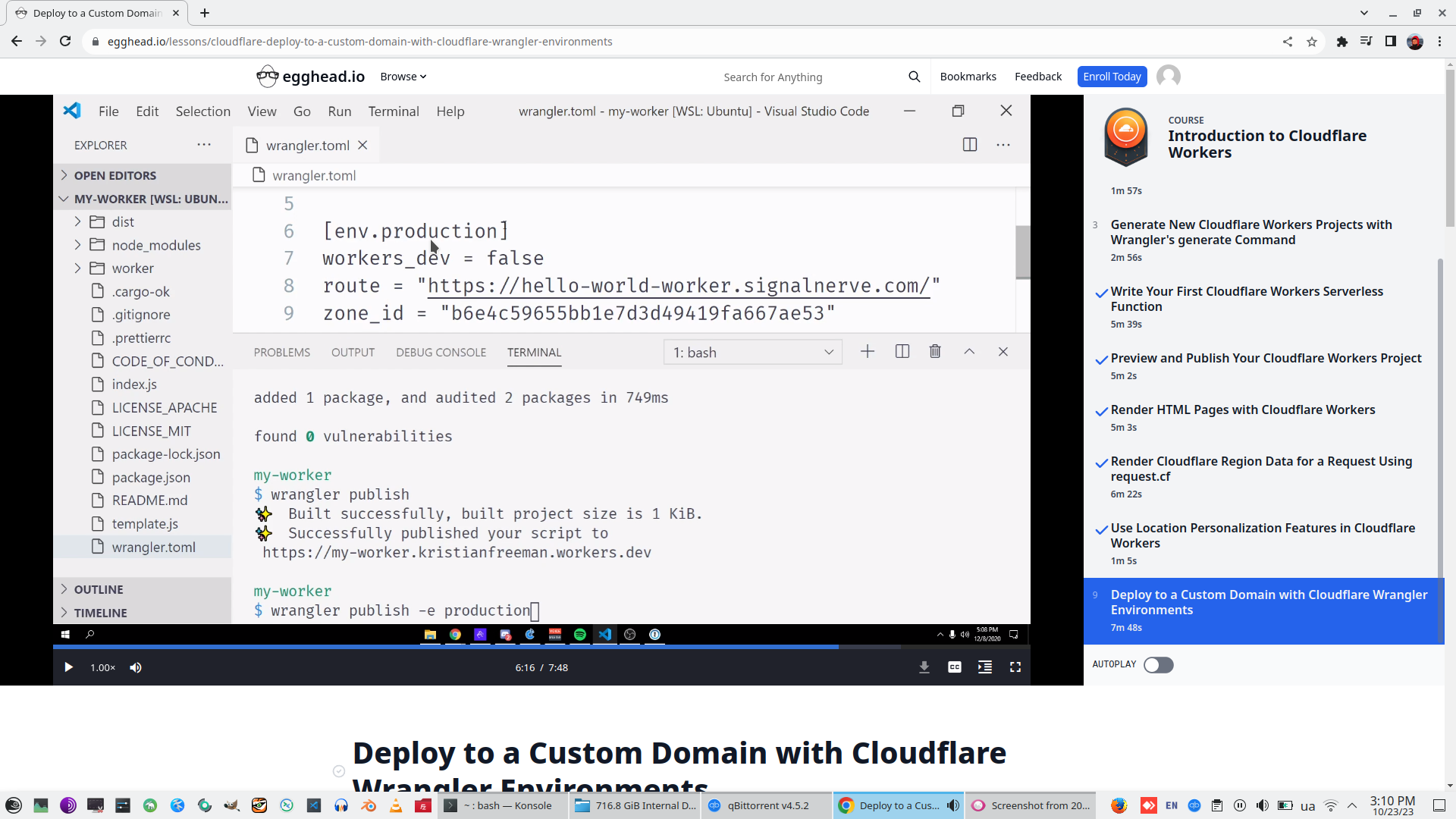Mute the video player volume
The image size is (1456, 819).
(136, 667)
